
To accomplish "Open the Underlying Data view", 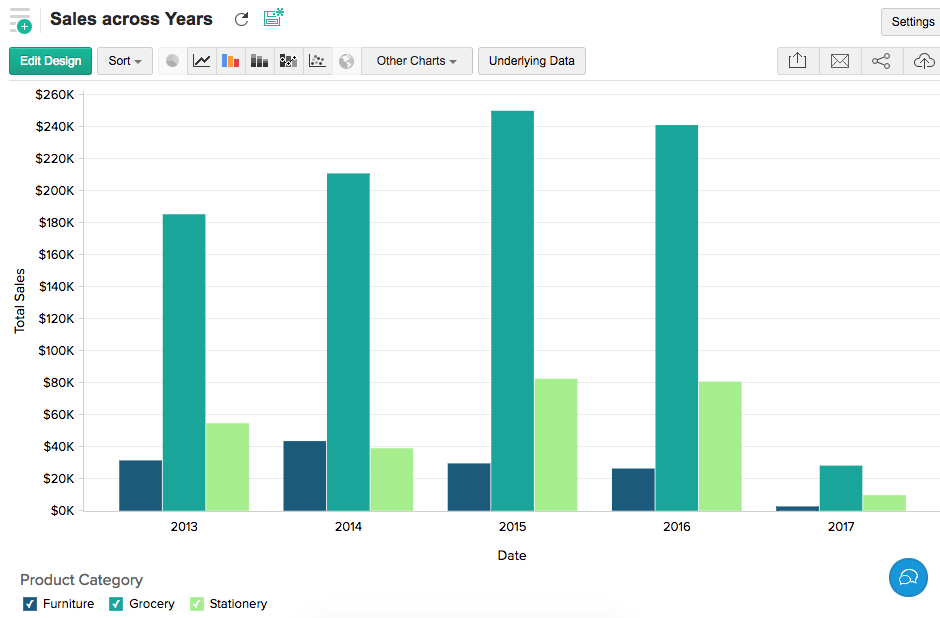I will coord(531,61).
